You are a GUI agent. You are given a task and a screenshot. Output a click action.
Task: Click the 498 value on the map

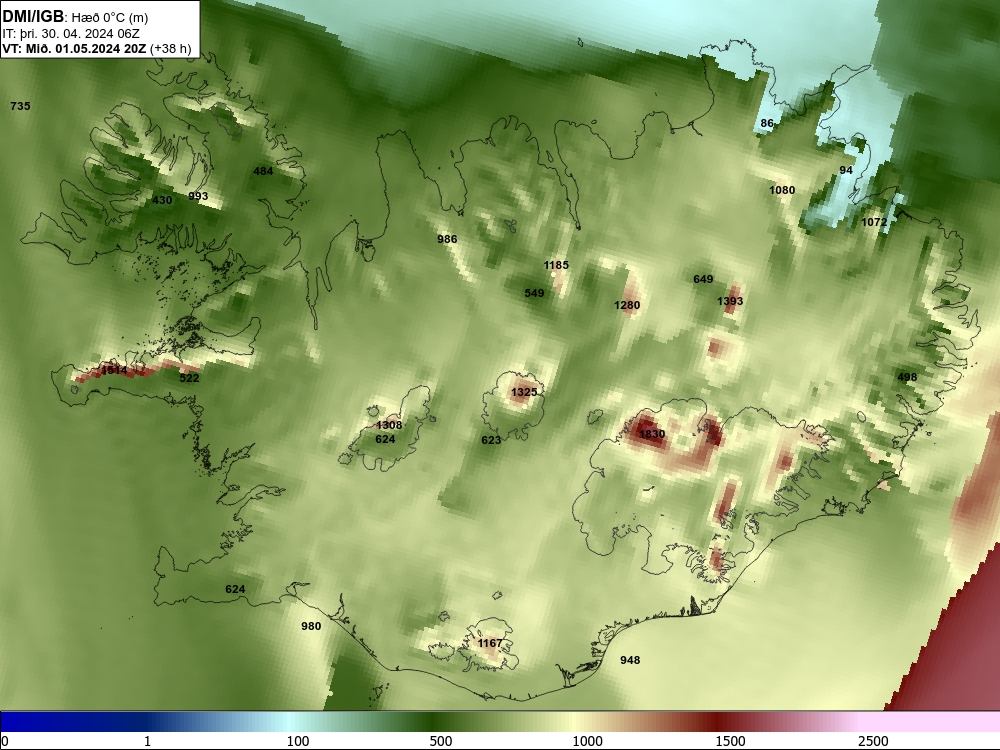(x=907, y=378)
